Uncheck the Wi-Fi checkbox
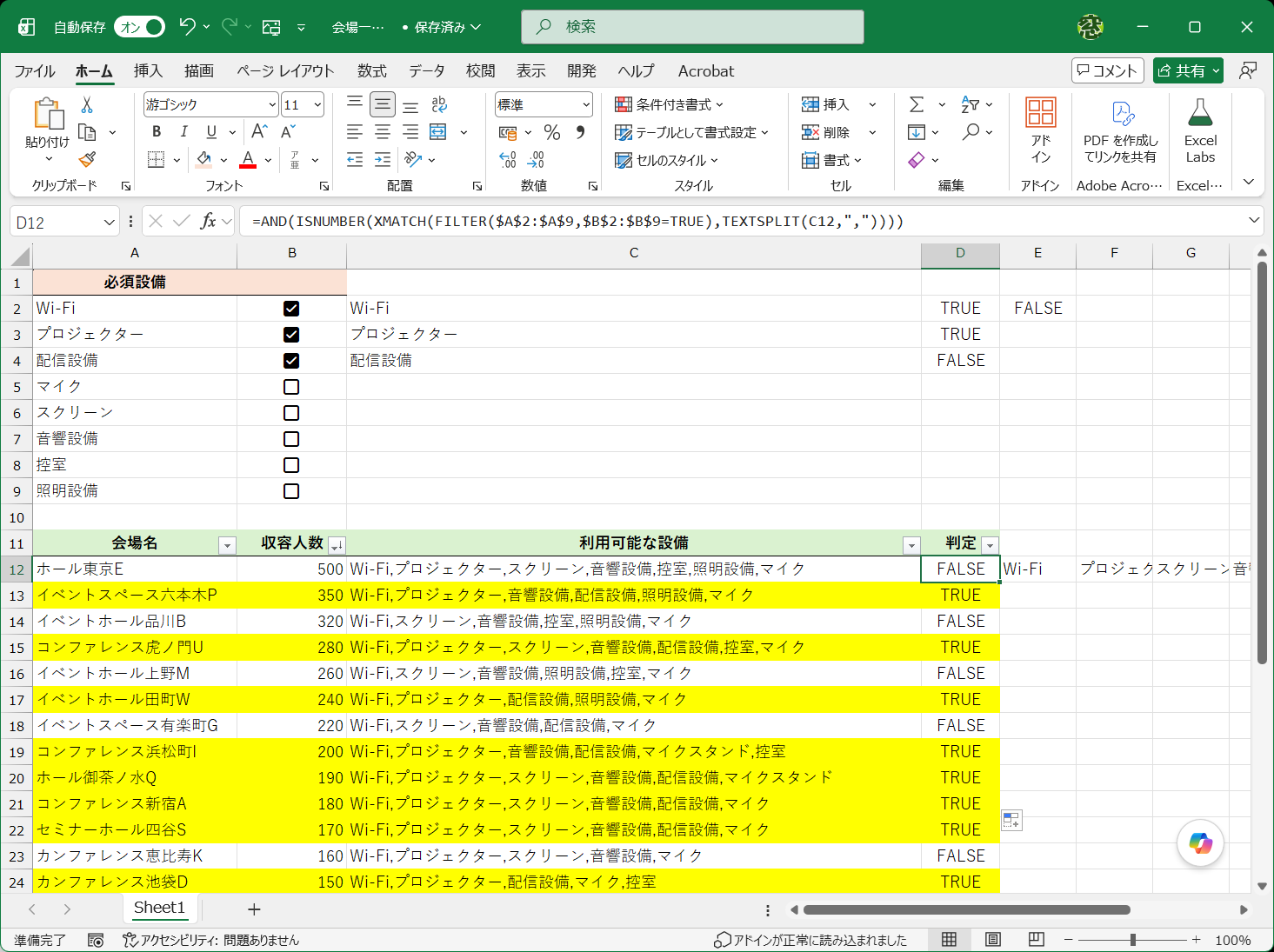 click(x=291, y=309)
